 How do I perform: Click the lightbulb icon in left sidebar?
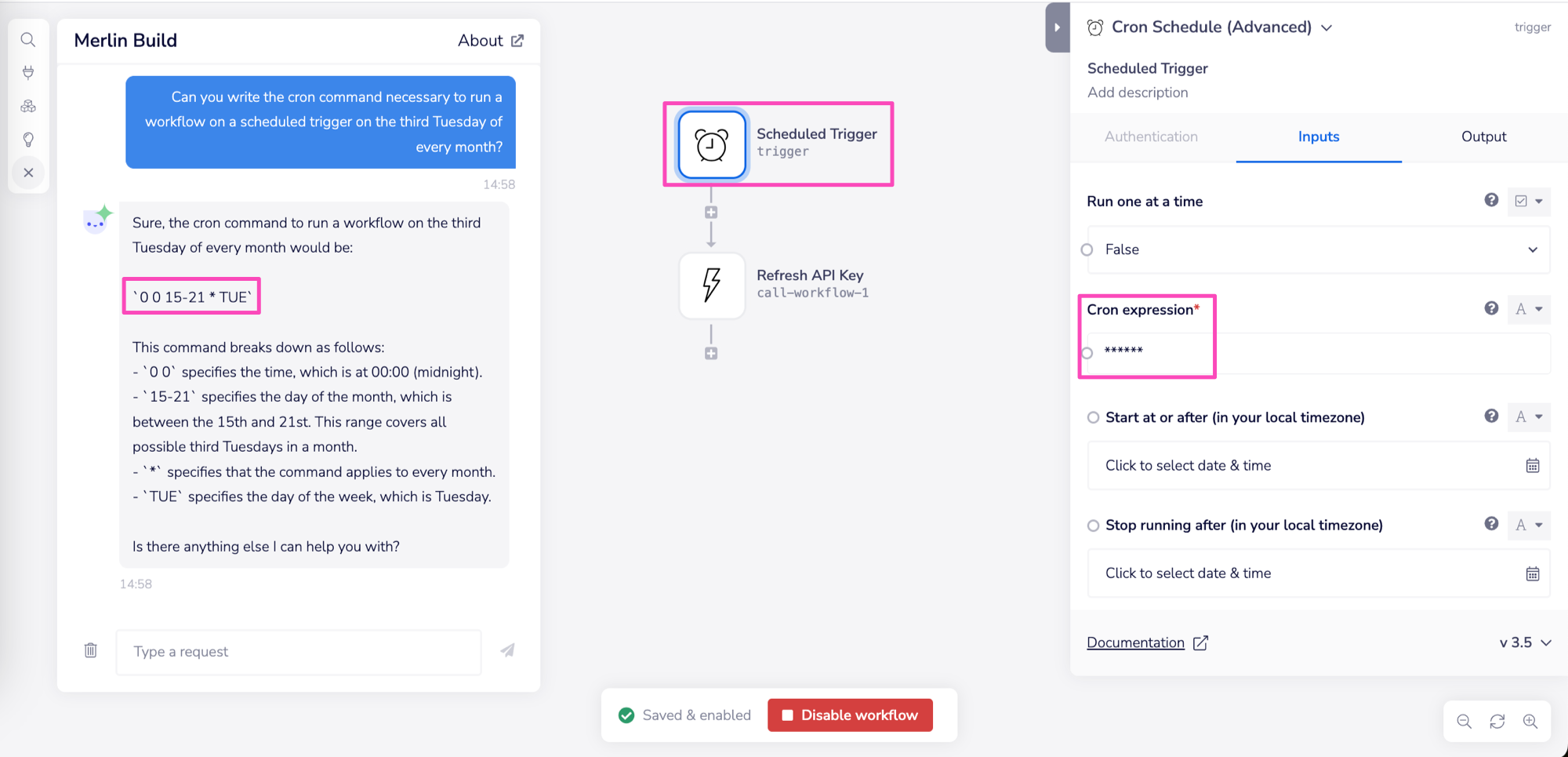(28, 140)
